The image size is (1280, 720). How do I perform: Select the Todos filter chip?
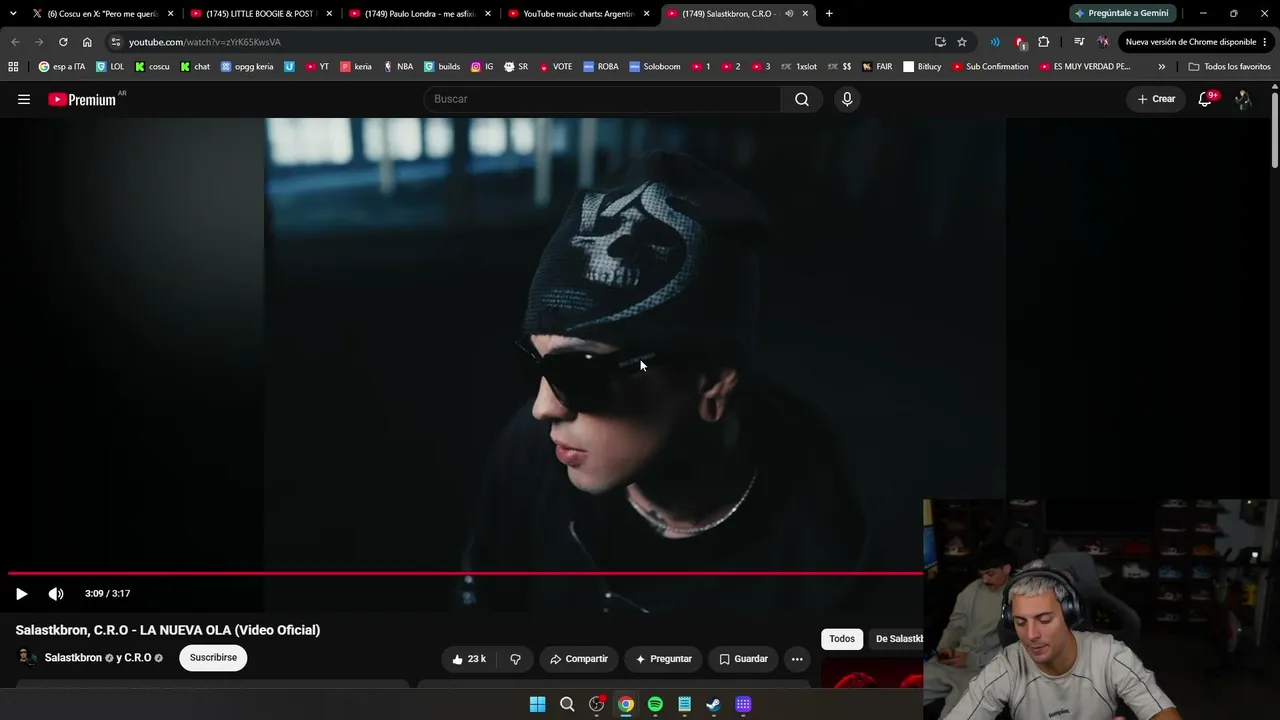(x=842, y=639)
